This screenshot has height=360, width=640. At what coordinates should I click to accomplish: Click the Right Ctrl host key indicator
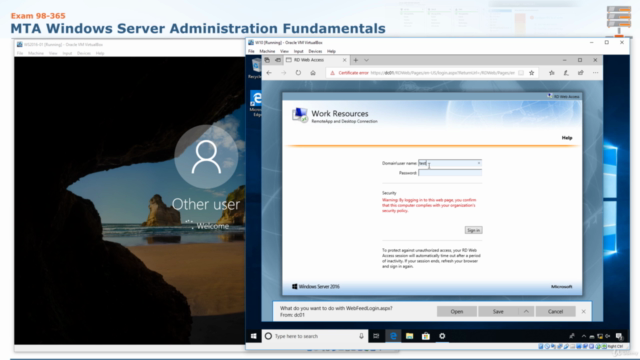coord(615,347)
